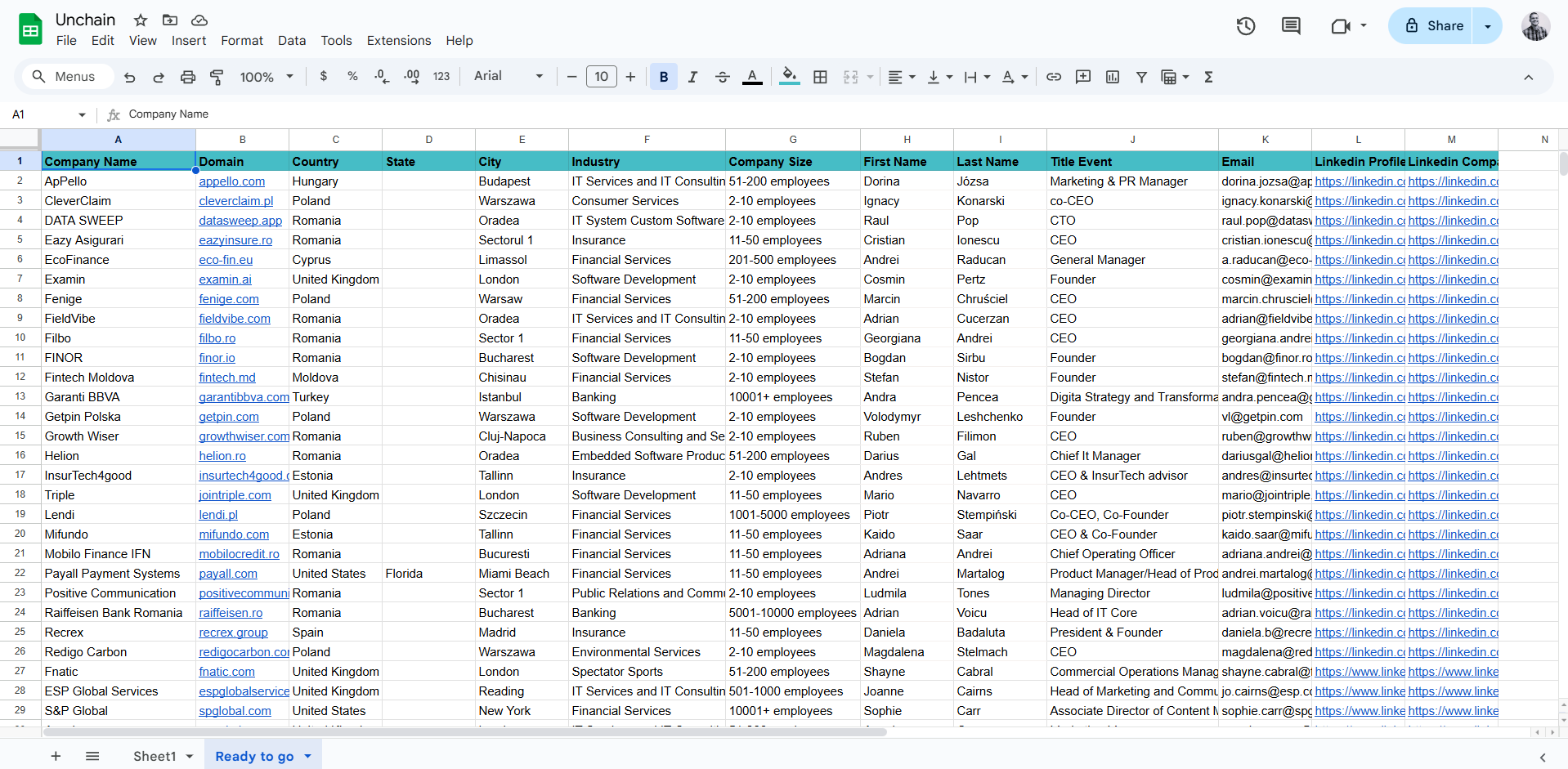Open the Borders tool
This screenshot has width=1568, height=769.
[820, 77]
